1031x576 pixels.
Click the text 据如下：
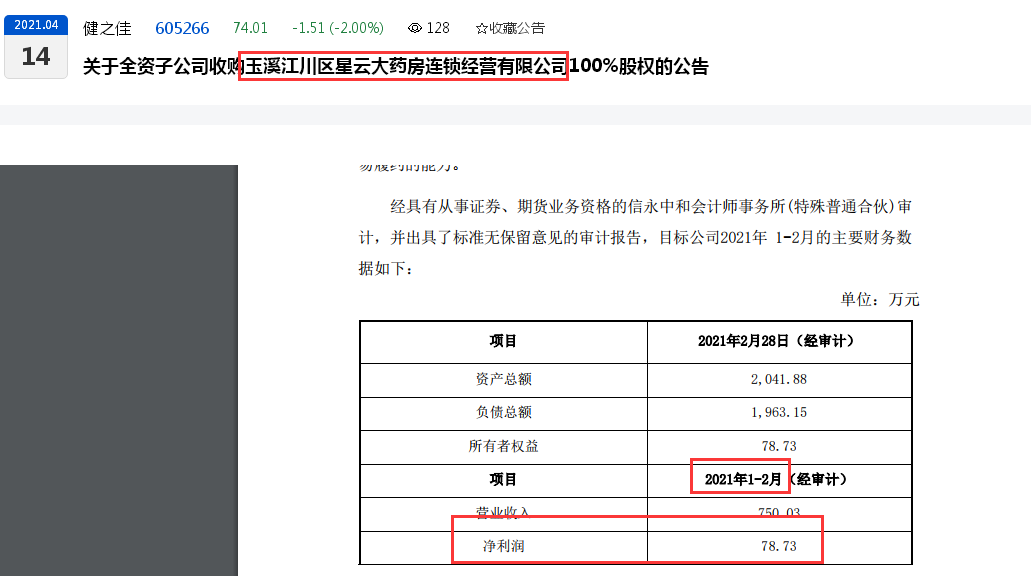click(x=385, y=268)
